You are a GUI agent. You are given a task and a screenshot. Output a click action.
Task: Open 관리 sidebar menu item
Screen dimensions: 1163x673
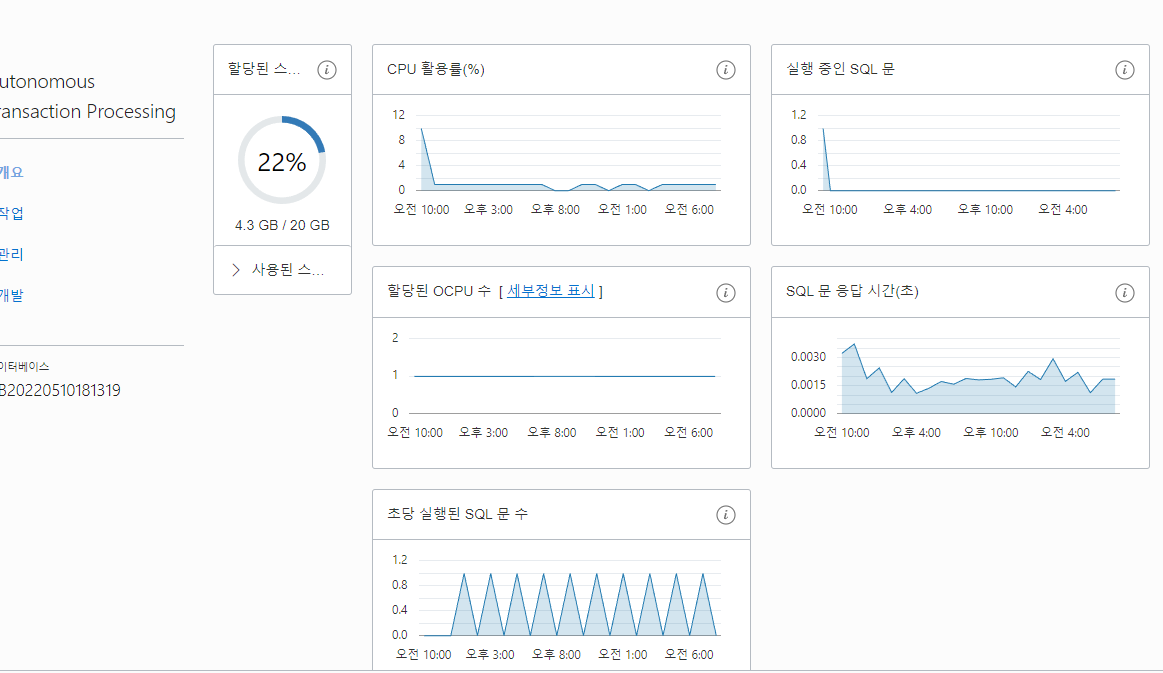tap(11, 254)
